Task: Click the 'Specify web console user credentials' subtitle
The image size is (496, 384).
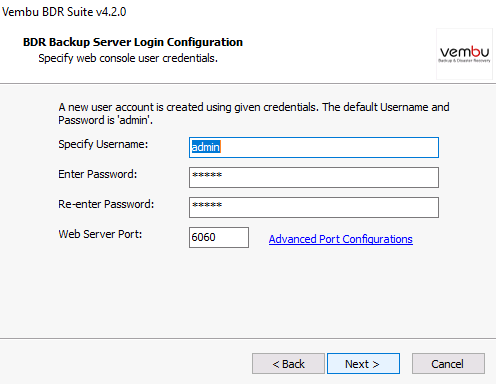Action: coord(128,58)
